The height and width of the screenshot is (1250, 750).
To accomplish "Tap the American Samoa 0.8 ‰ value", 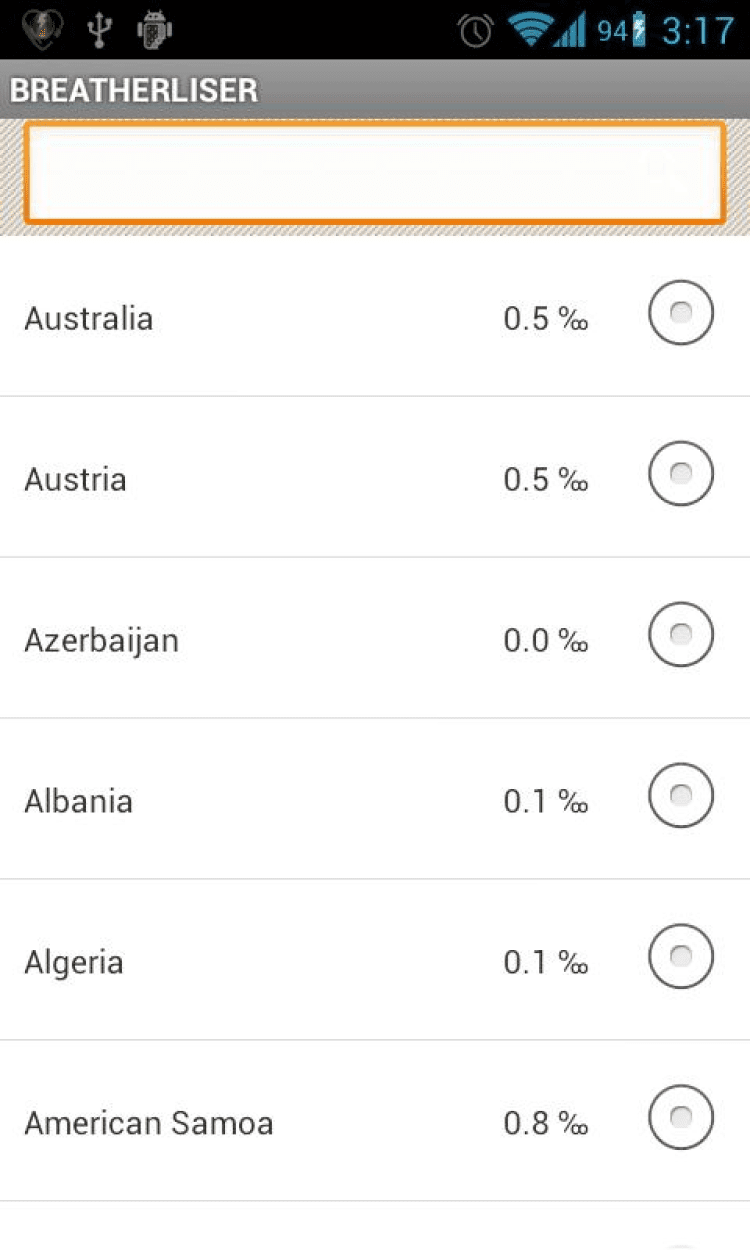I will pos(545,1123).
